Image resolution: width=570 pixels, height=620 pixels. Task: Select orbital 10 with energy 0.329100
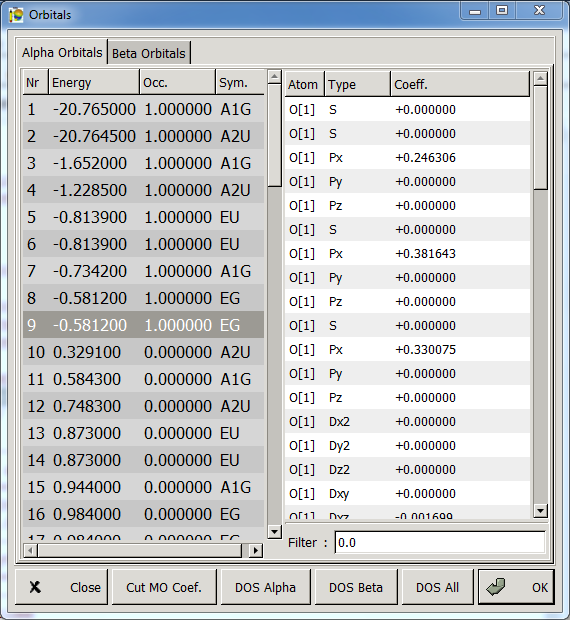[143, 352]
